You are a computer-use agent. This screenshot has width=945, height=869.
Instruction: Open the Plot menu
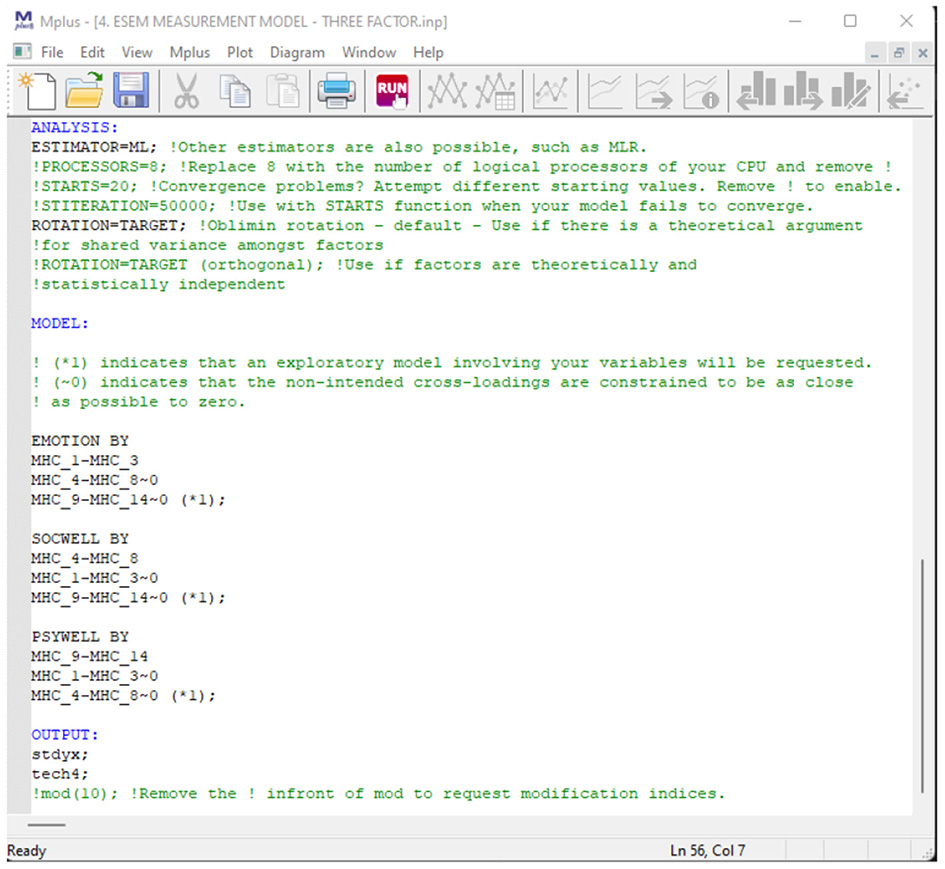click(239, 52)
